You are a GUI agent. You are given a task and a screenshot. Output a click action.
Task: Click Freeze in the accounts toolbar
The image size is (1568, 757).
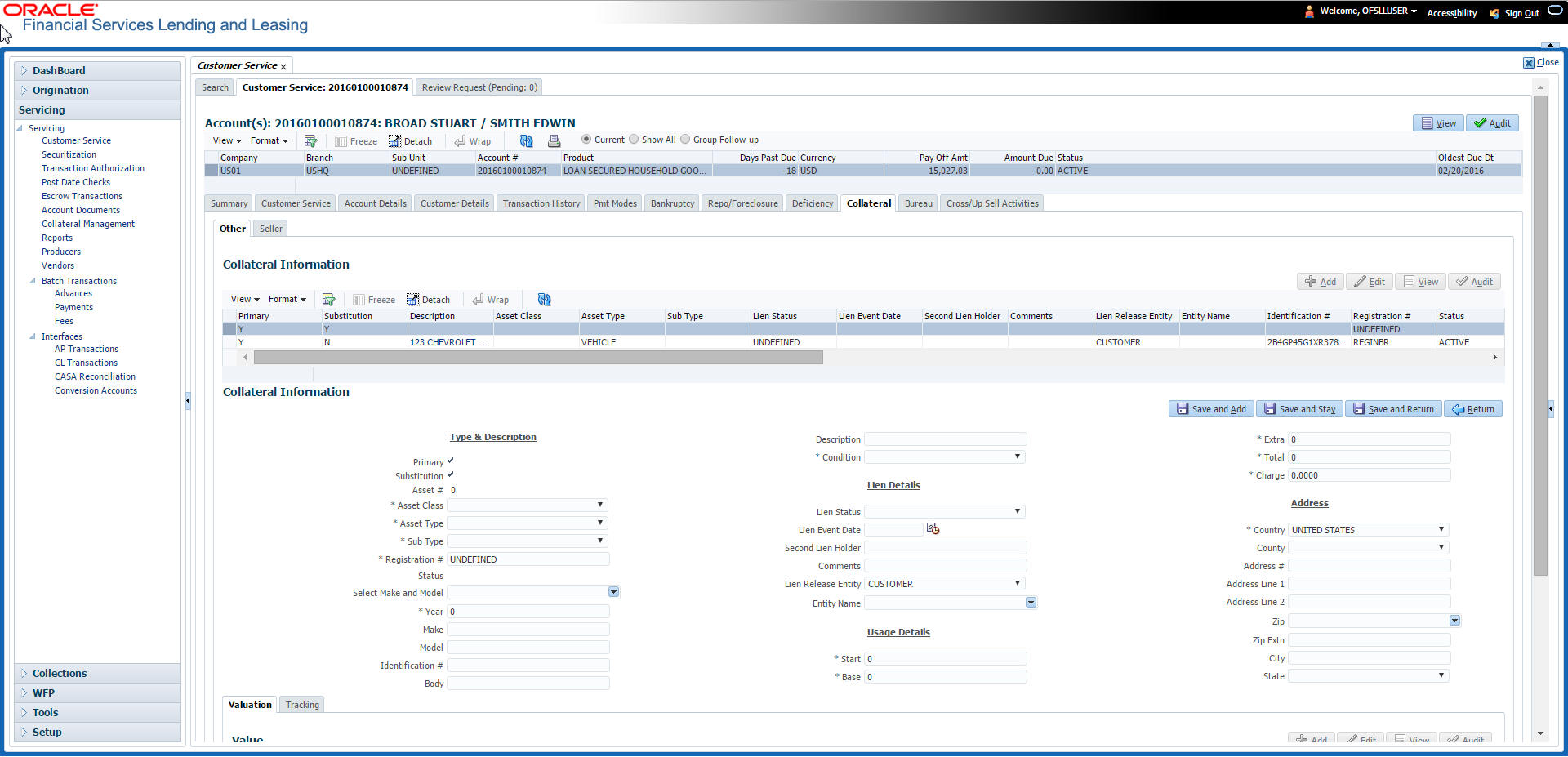click(356, 140)
